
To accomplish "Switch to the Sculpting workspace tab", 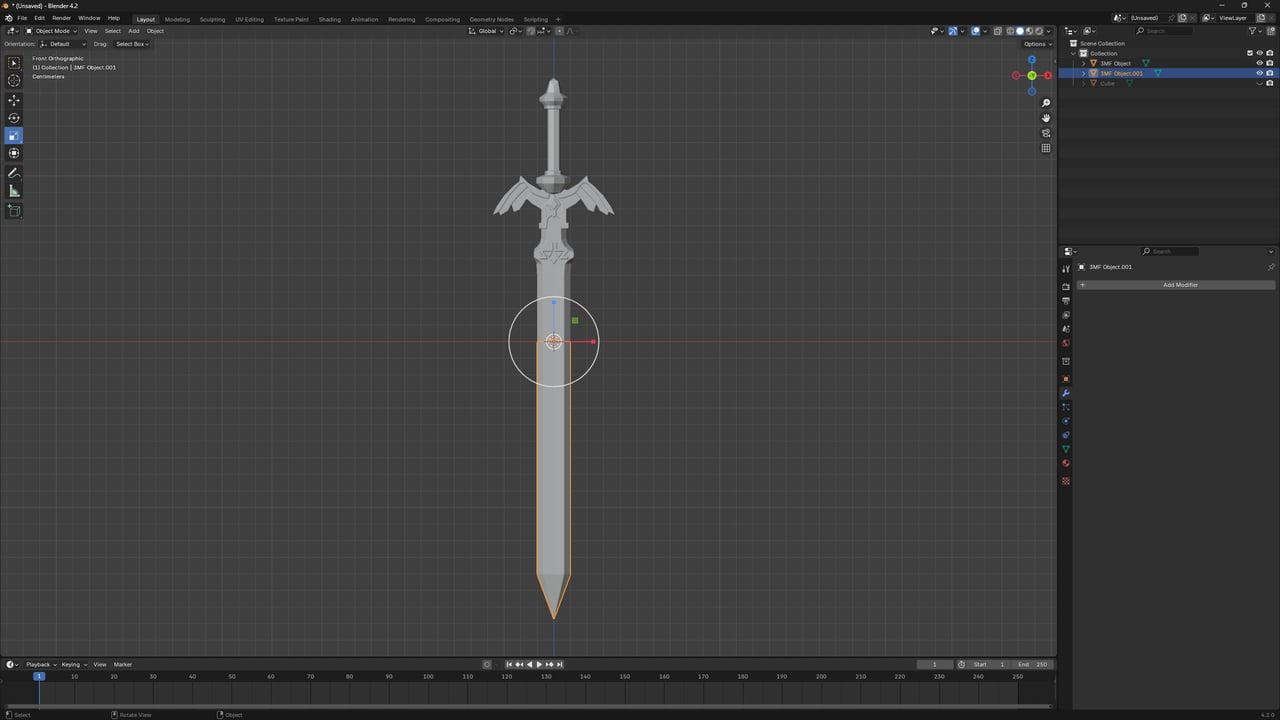I will pyautogui.click(x=212, y=19).
